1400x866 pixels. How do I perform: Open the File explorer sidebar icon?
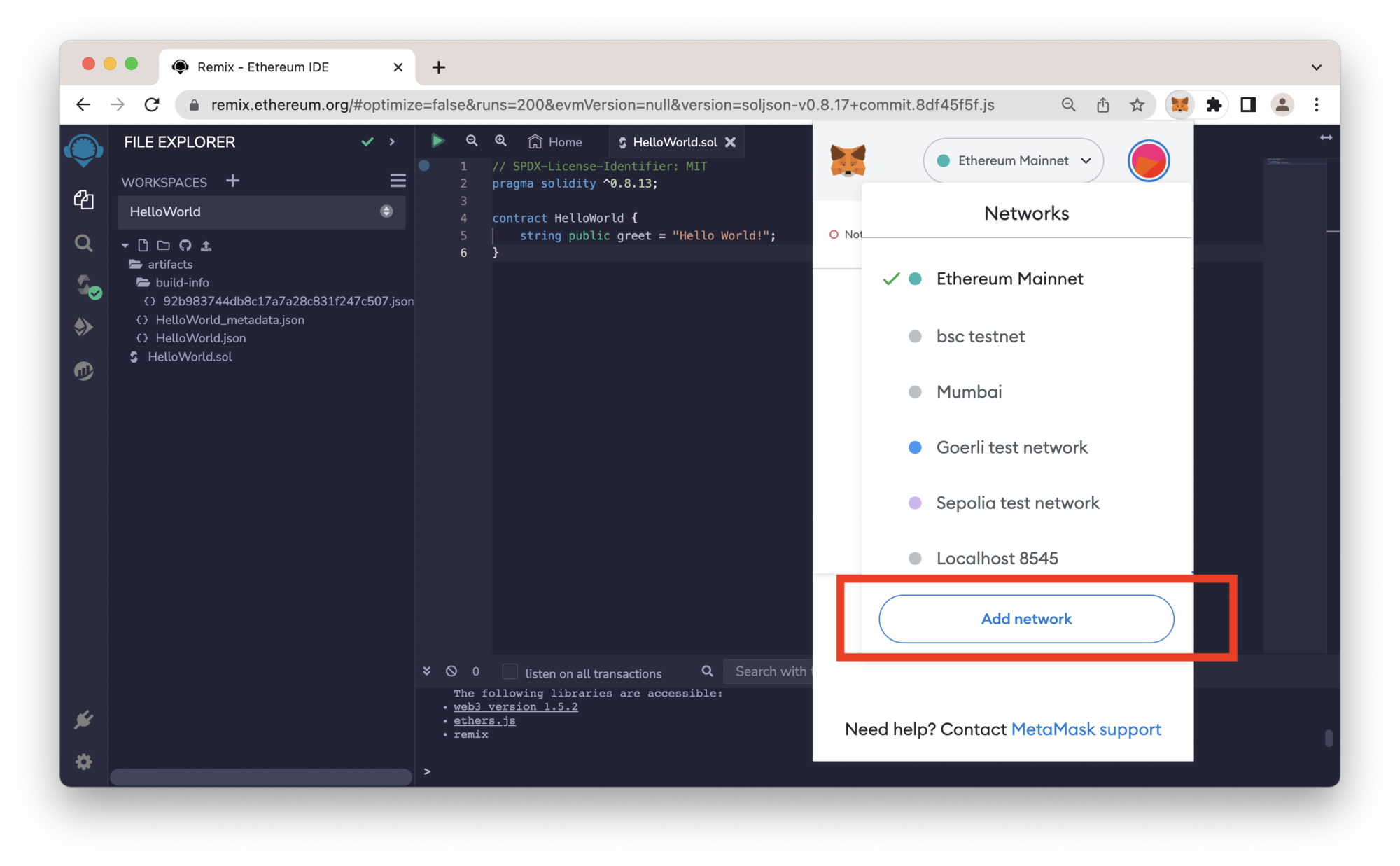tap(84, 200)
